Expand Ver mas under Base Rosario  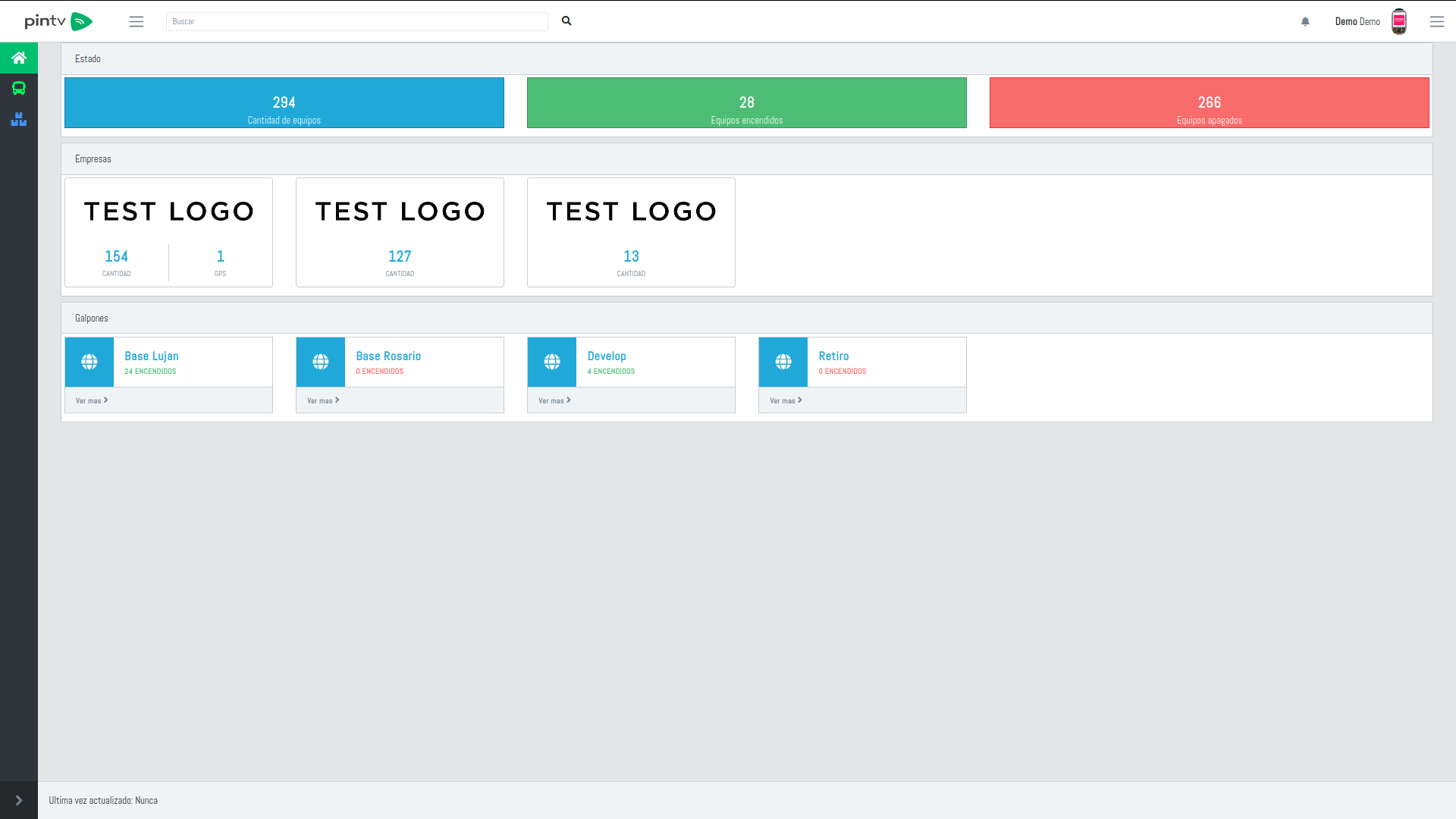[x=323, y=400]
